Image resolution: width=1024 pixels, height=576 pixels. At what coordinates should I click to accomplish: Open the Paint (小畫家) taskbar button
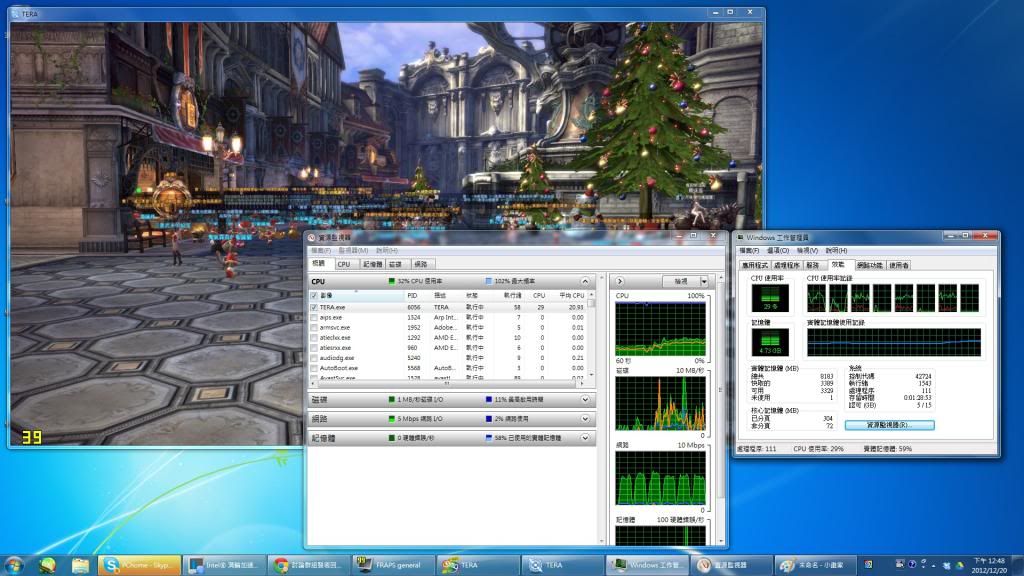click(816, 565)
